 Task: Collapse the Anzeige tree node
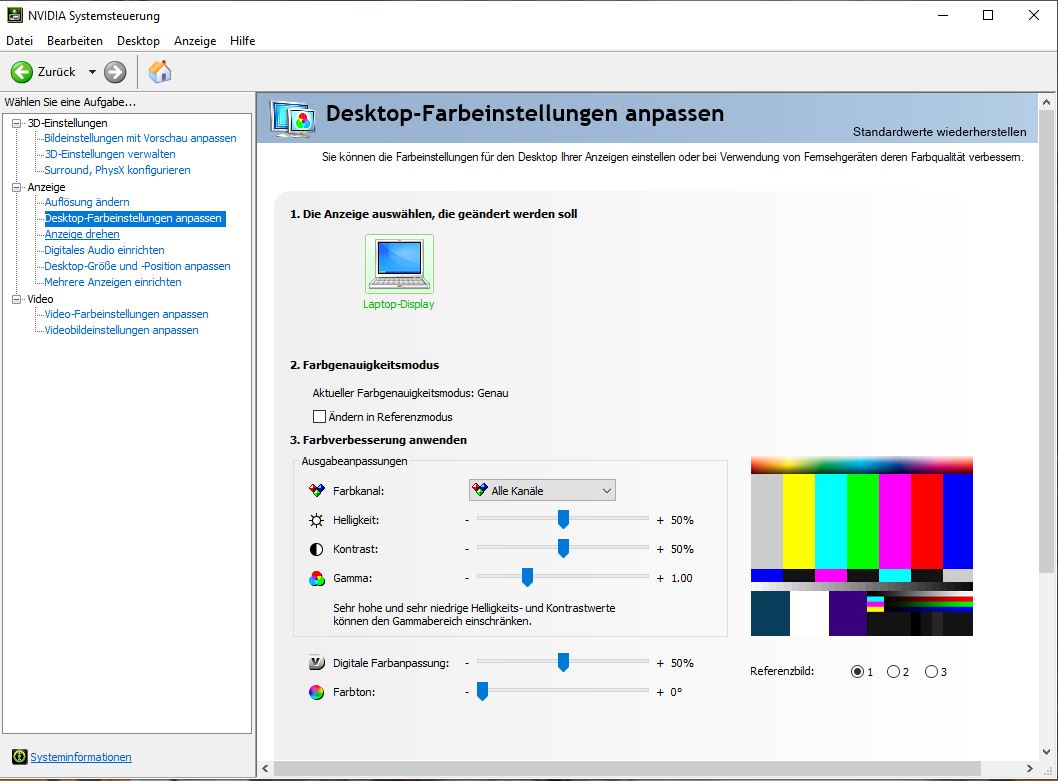pos(16,187)
